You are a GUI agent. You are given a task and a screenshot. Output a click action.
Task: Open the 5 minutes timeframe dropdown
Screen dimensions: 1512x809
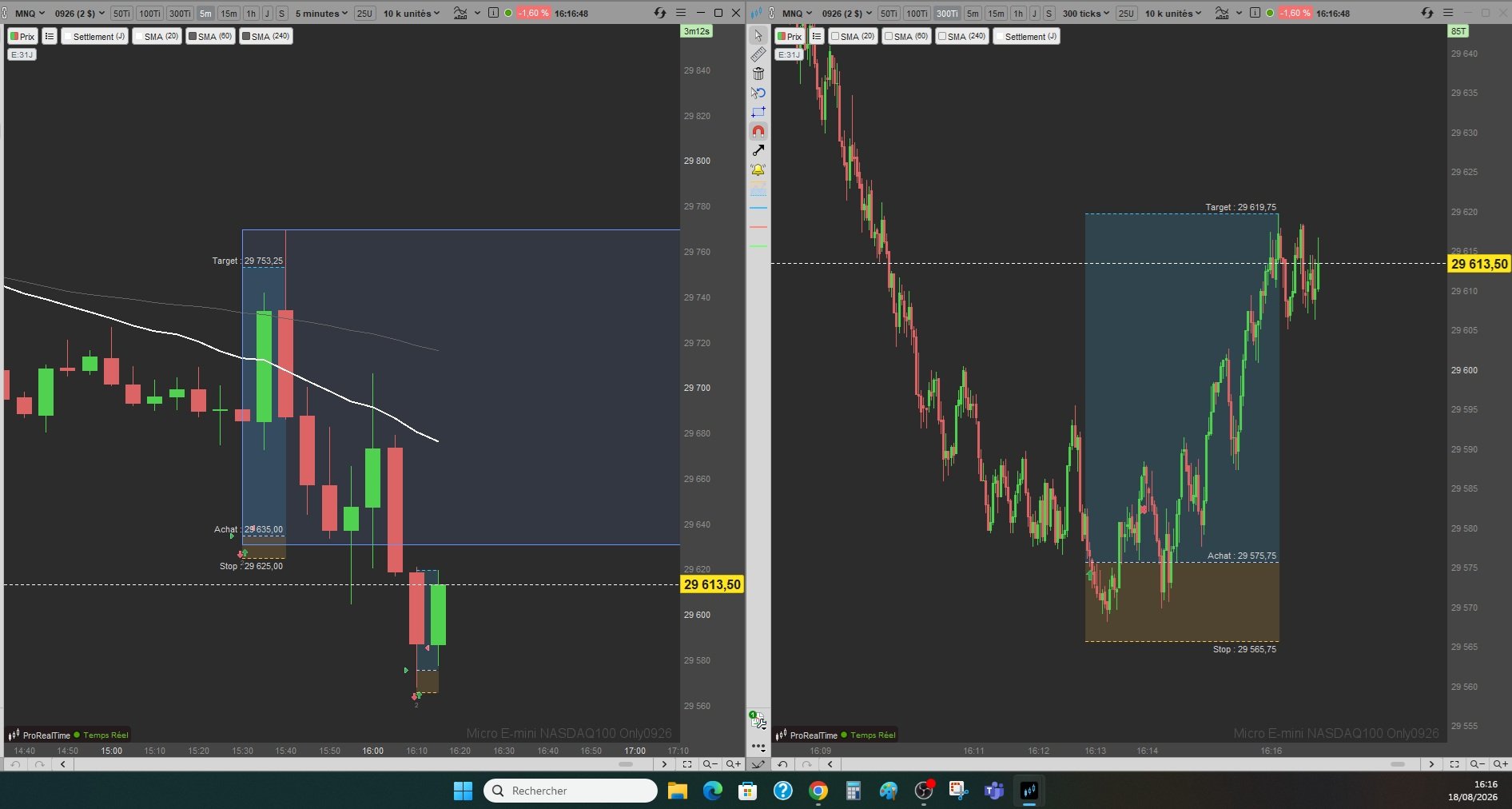pyautogui.click(x=321, y=13)
